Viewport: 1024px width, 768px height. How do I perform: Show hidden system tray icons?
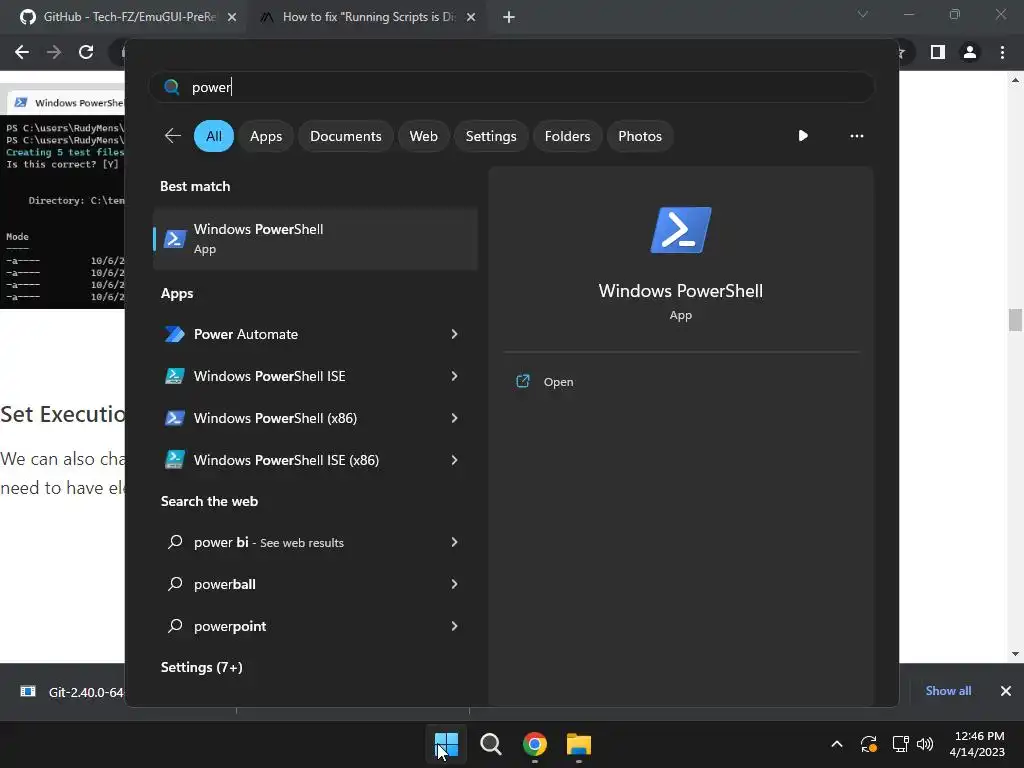[x=837, y=744]
